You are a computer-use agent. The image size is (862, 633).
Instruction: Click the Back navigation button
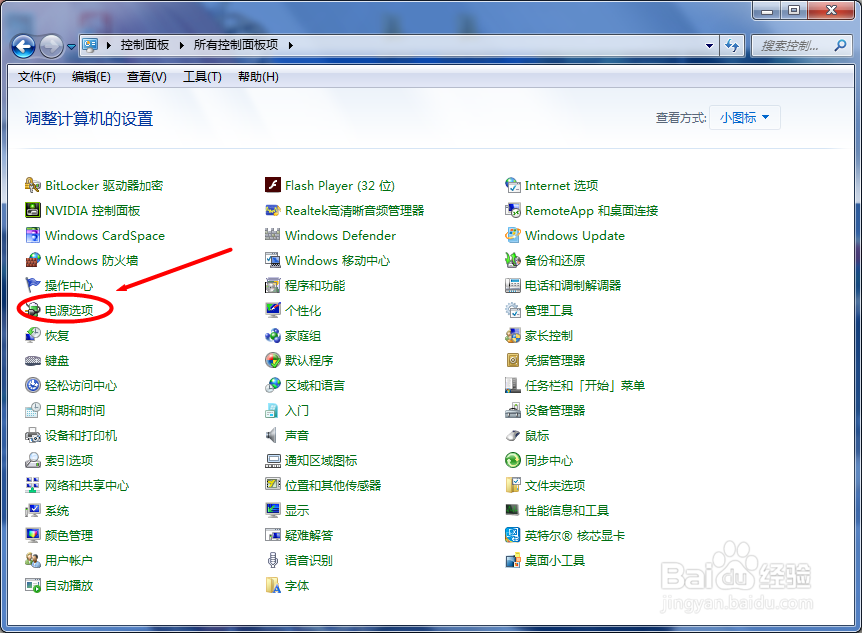click(x=24, y=46)
